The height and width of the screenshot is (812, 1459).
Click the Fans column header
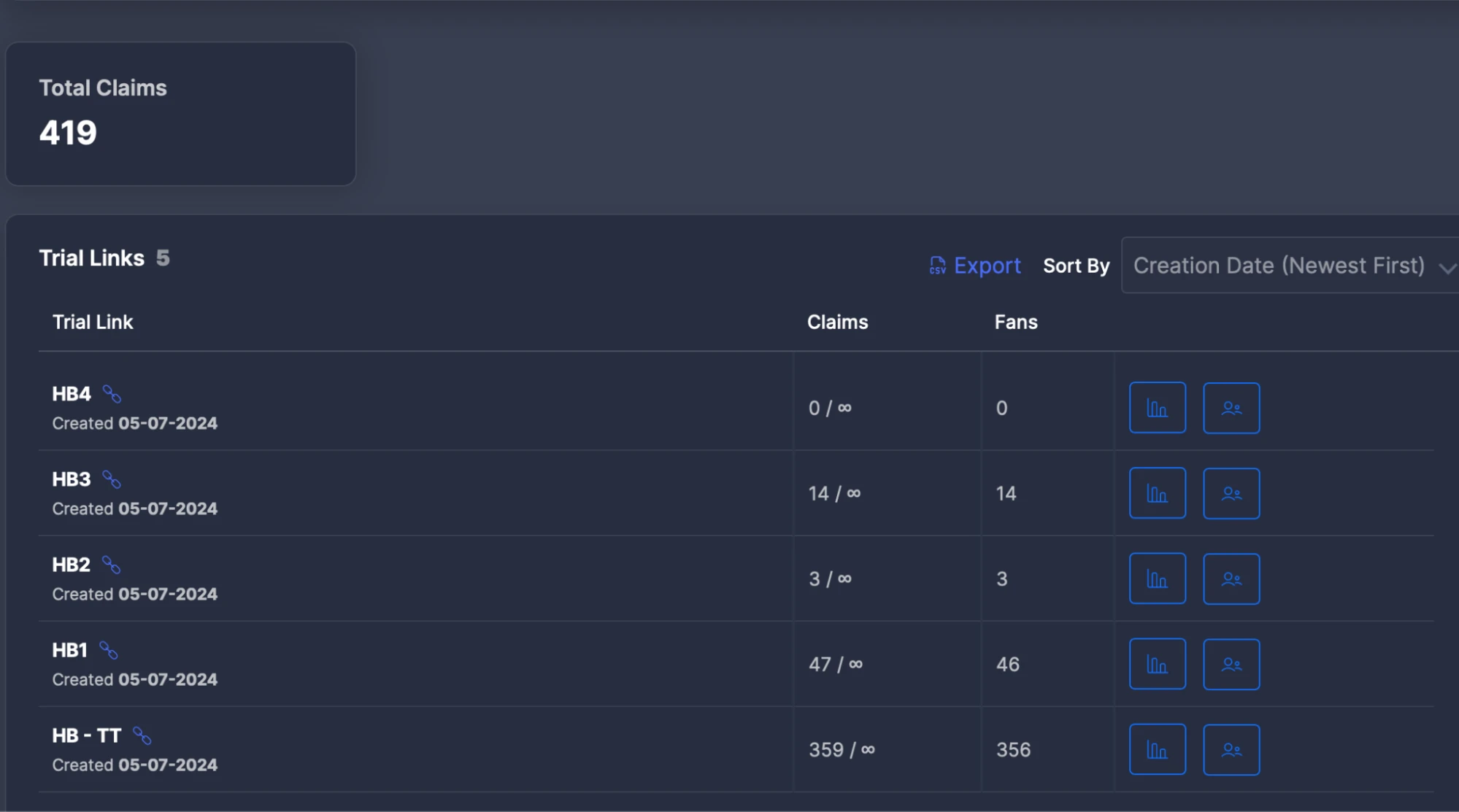1015,322
